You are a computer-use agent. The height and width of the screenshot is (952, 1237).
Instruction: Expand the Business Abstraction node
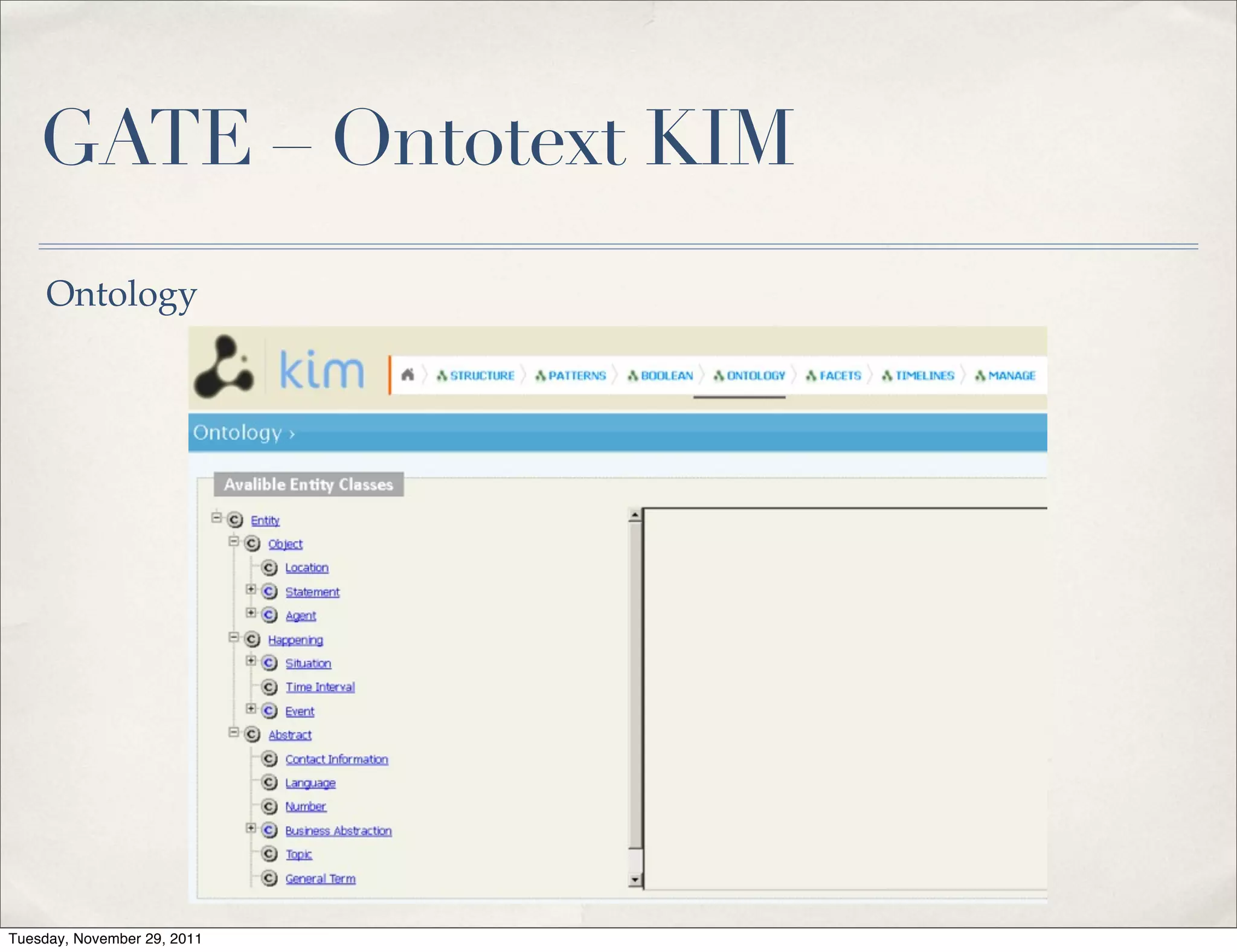(x=251, y=828)
